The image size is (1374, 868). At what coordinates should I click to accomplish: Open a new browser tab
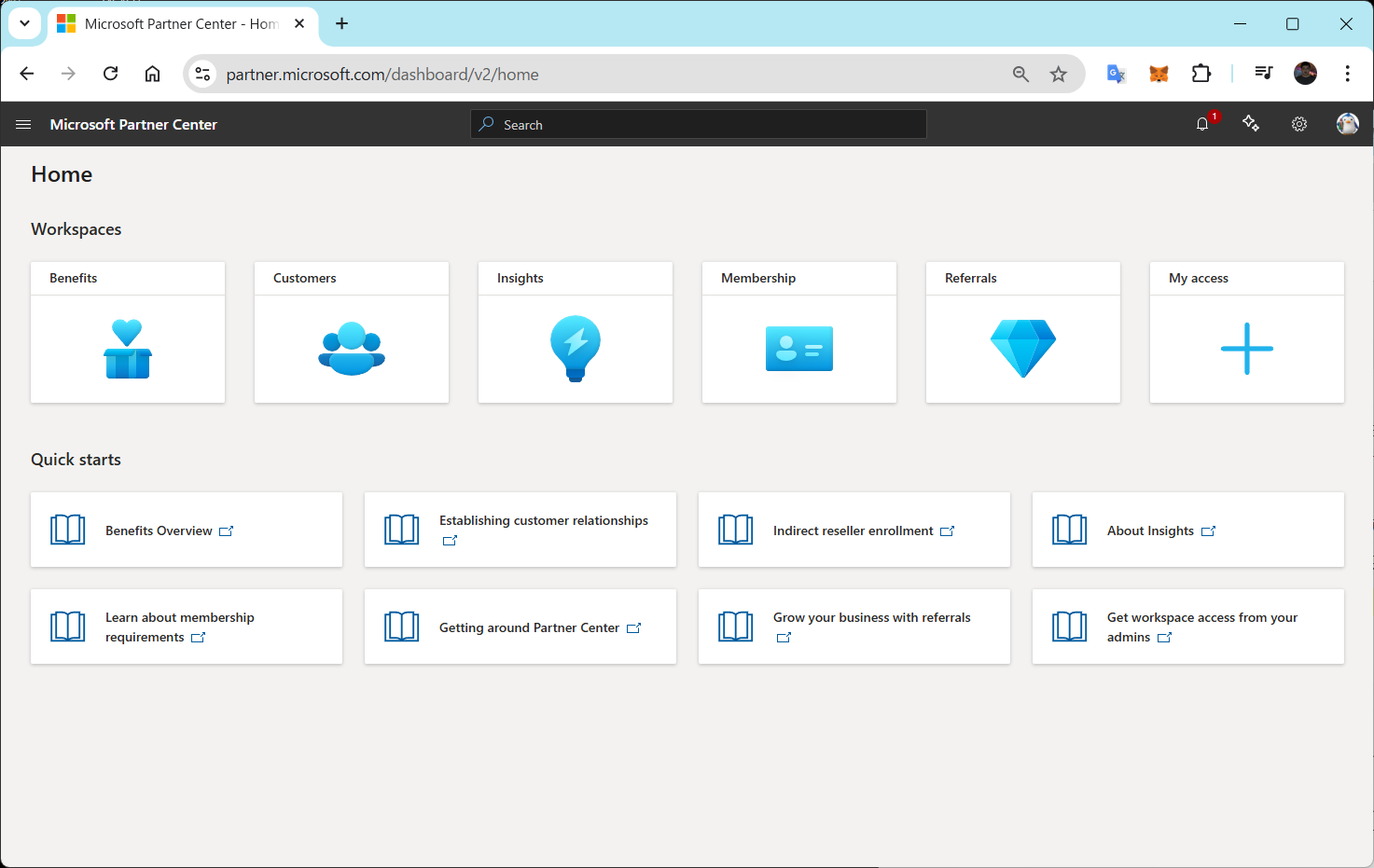(341, 23)
